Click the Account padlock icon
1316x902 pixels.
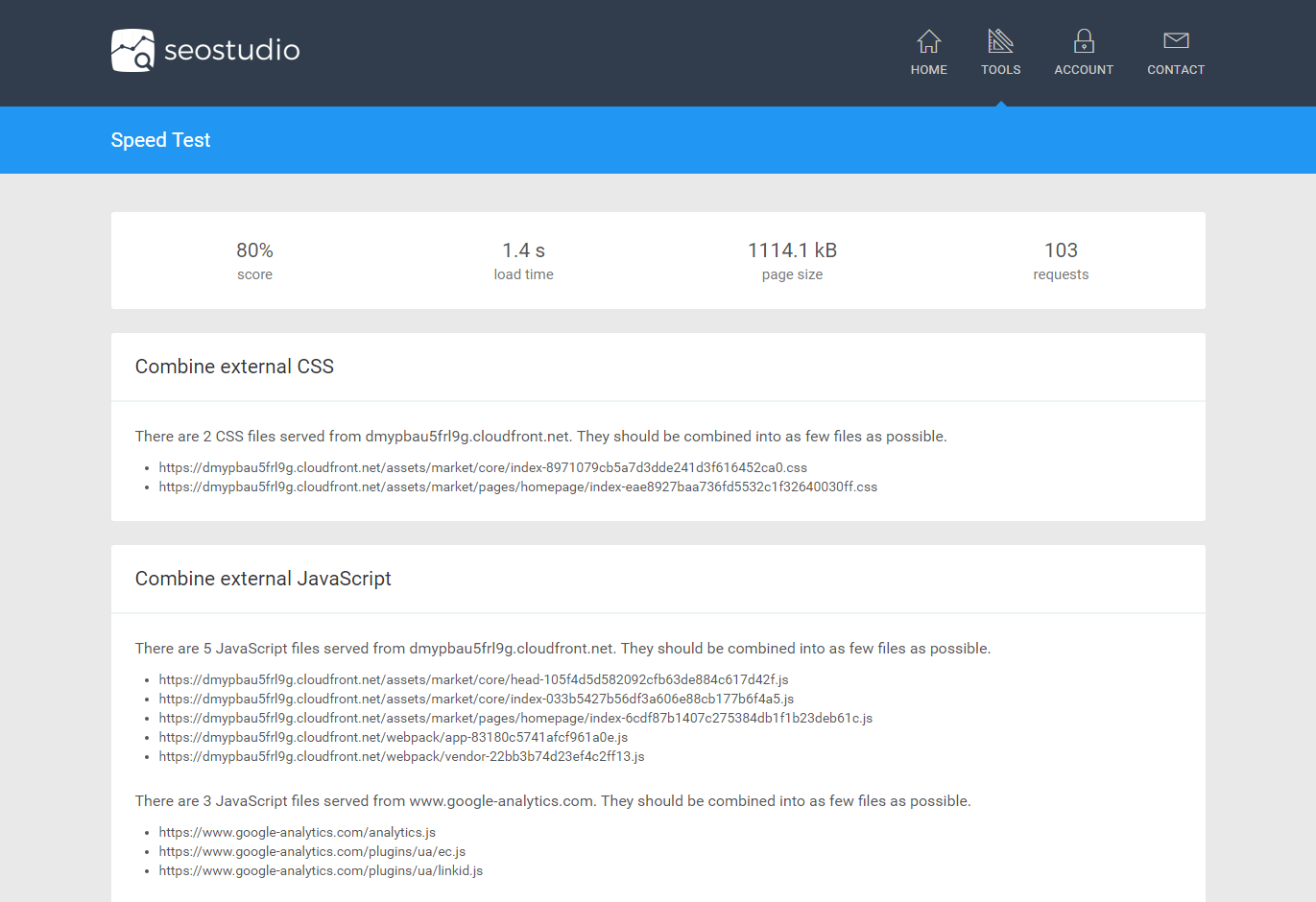[1084, 40]
